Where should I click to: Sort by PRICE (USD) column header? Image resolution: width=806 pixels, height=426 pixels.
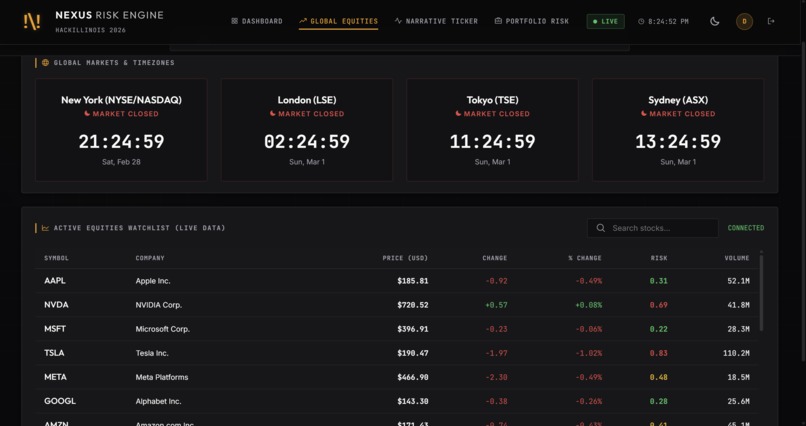coord(405,258)
